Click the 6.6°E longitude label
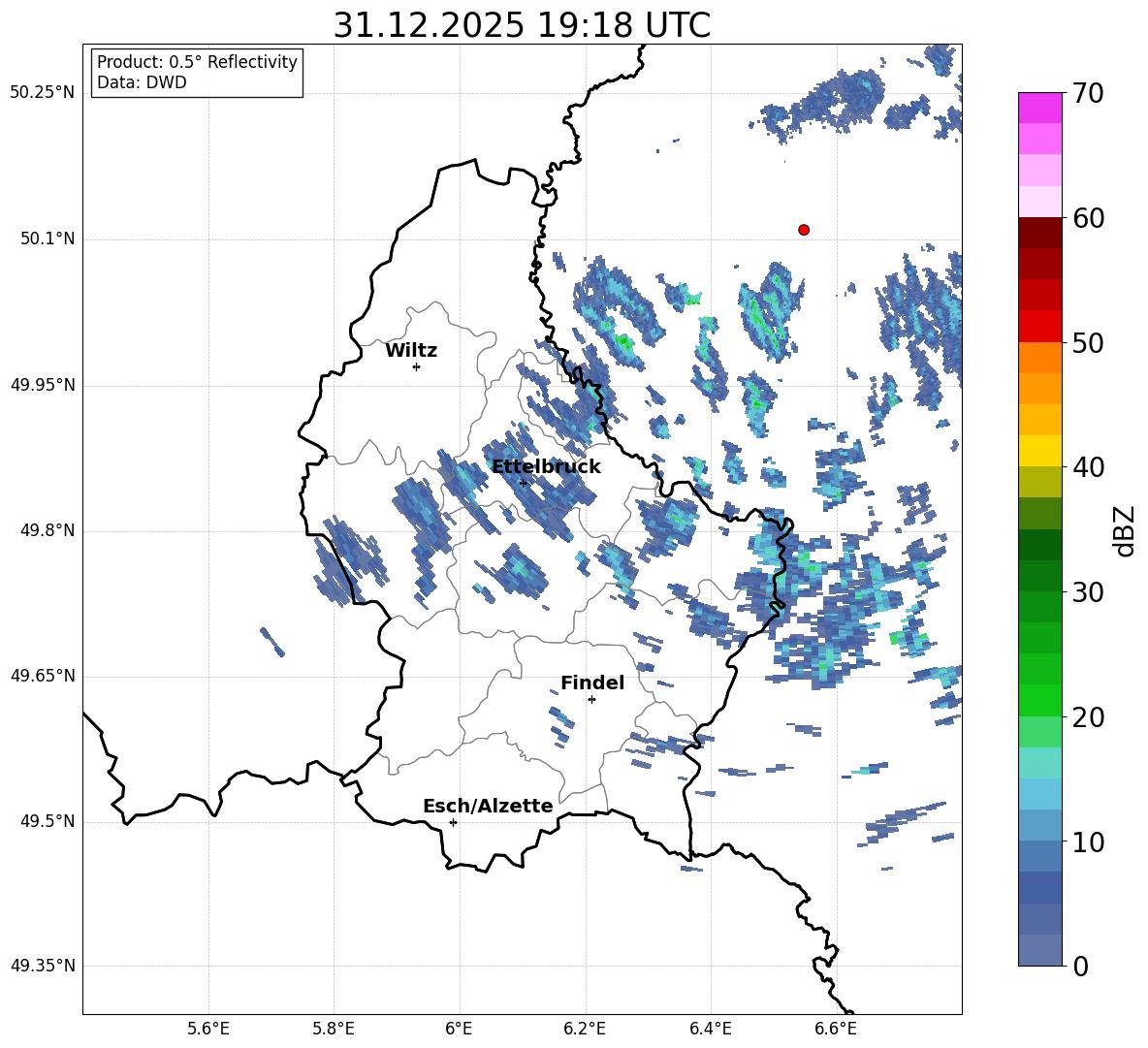The image size is (1148, 1048). [x=836, y=1029]
